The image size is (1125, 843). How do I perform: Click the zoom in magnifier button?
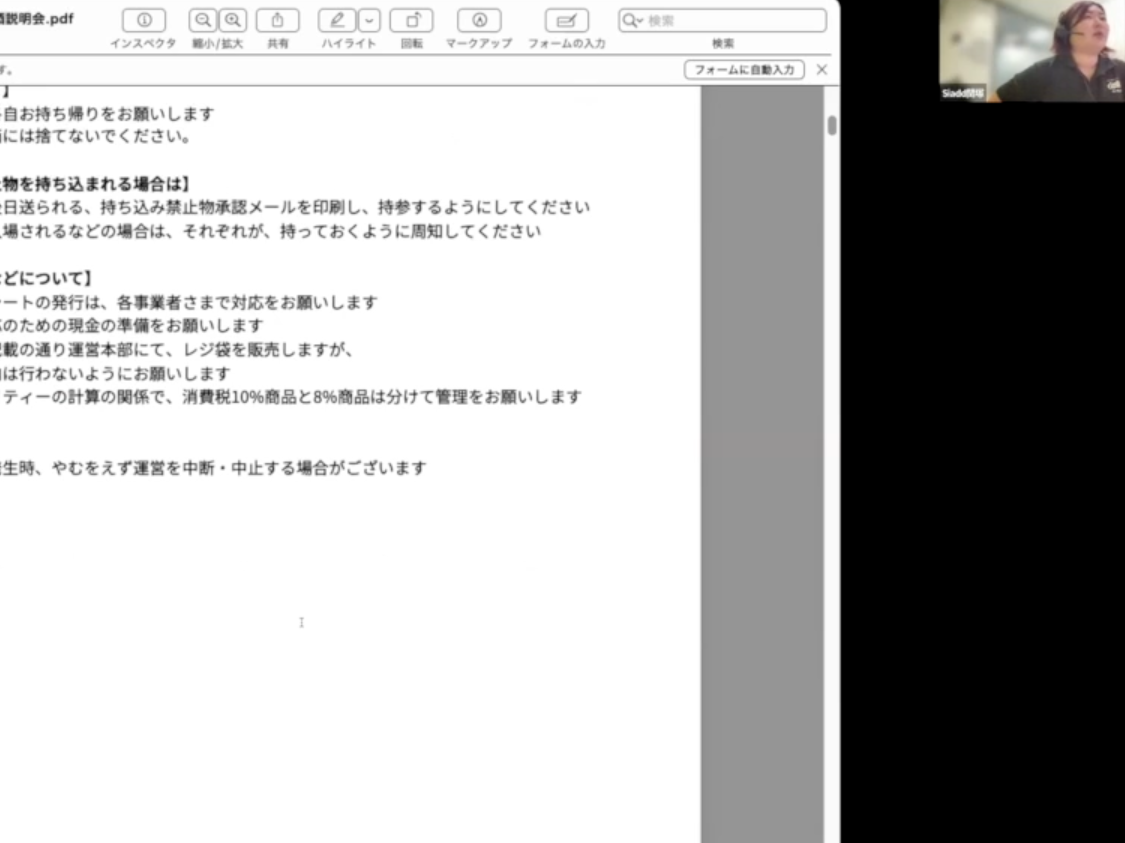coord(233,21)
